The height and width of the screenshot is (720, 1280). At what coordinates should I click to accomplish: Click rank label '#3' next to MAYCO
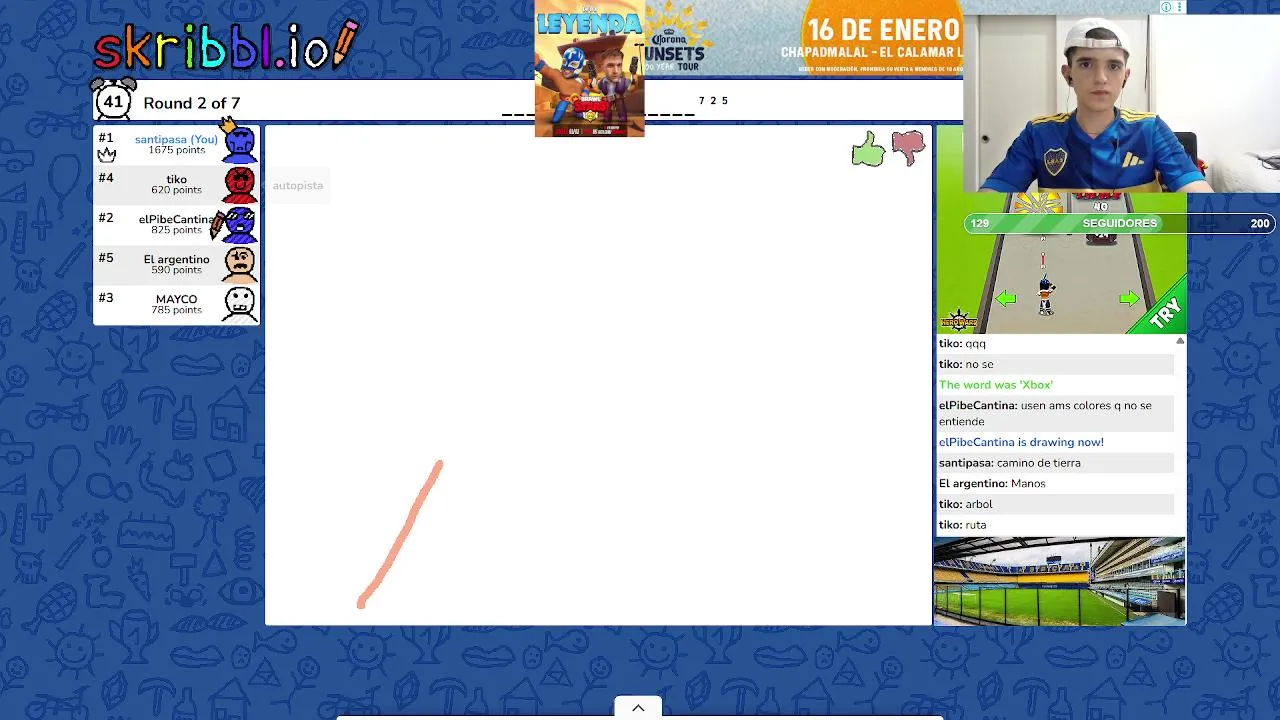point(106,298)
